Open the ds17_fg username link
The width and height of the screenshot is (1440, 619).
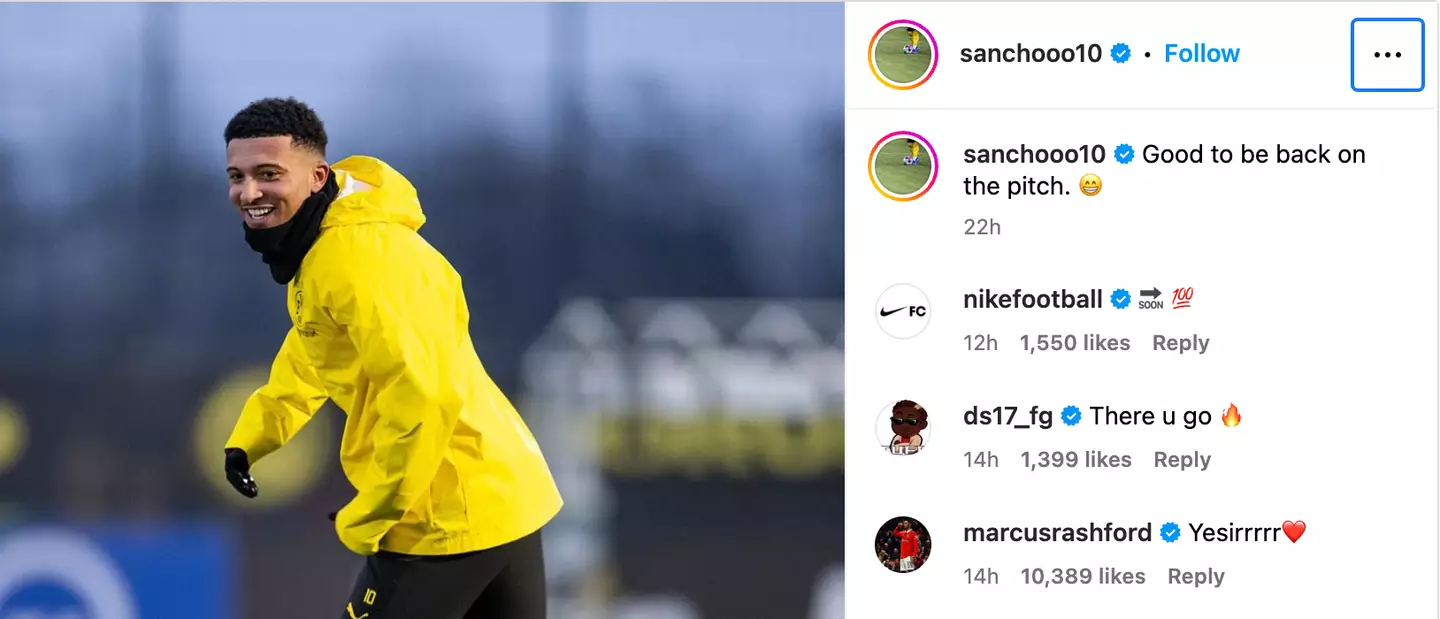(x=1008, y=416)
